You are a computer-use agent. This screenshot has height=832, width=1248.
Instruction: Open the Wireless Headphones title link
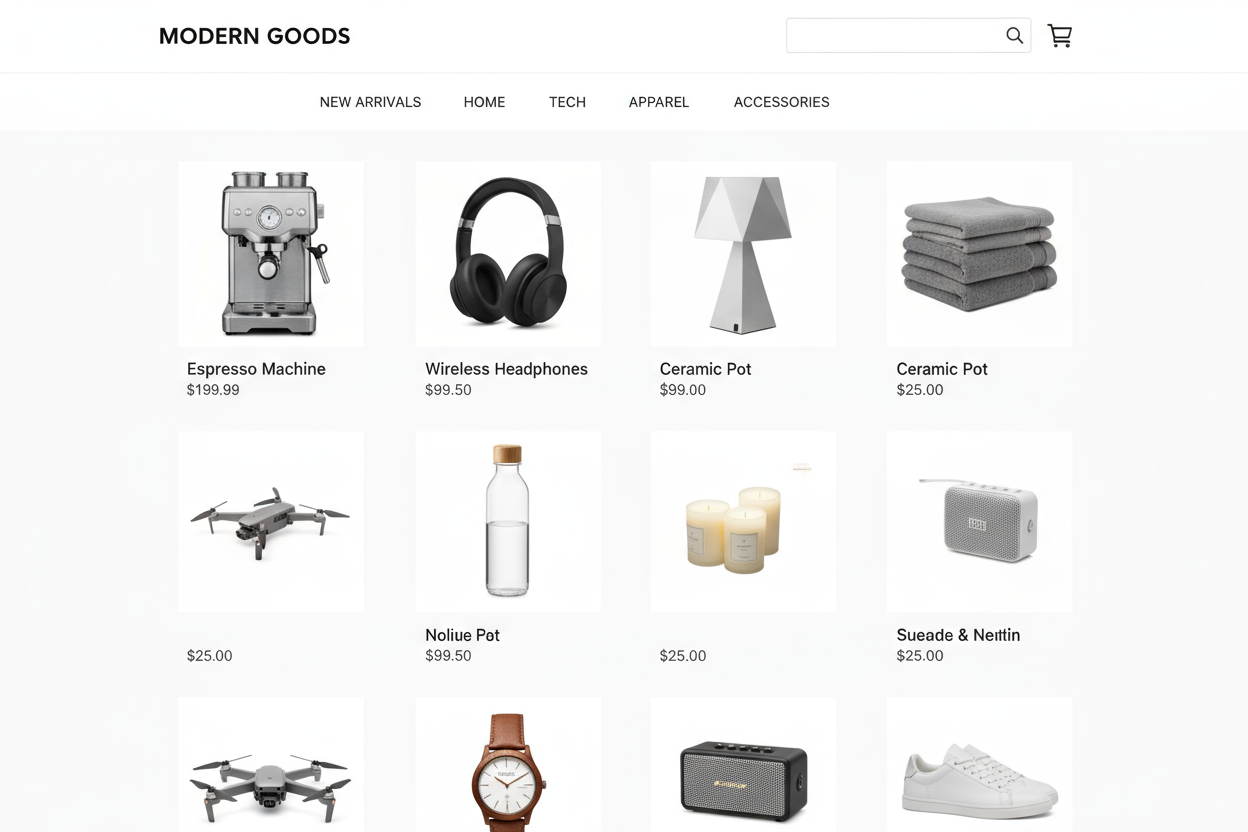click(x=506, y=369)
